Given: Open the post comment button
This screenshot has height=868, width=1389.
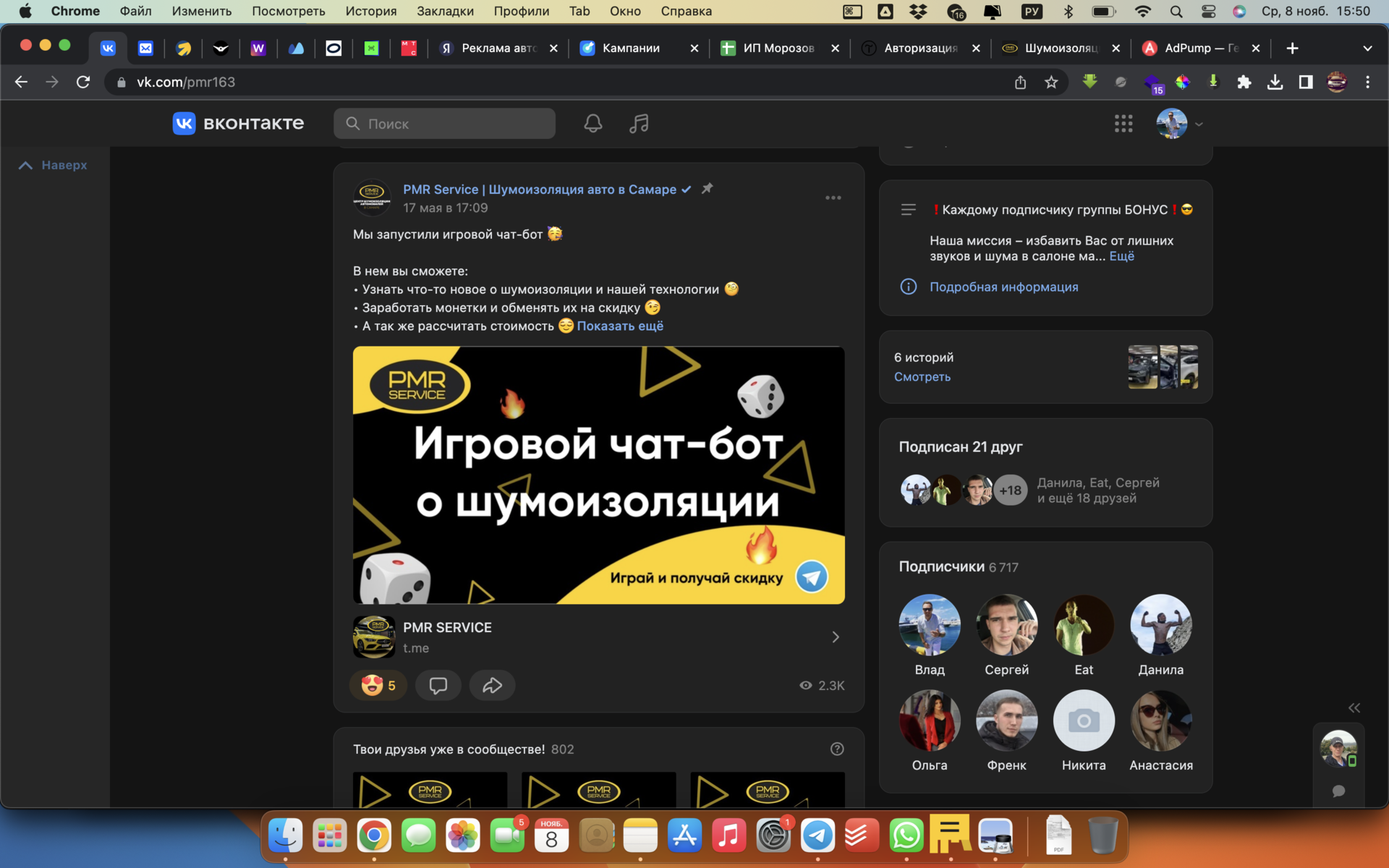Looking at the screenshot, I should [438, 685].
